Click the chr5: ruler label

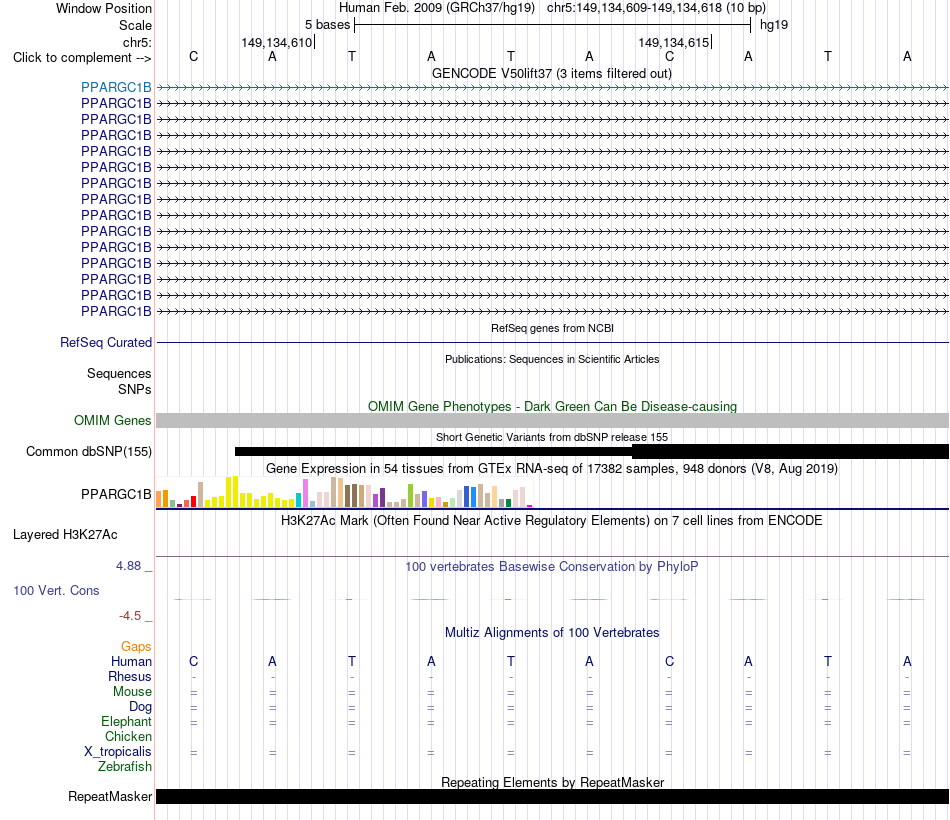137,42
